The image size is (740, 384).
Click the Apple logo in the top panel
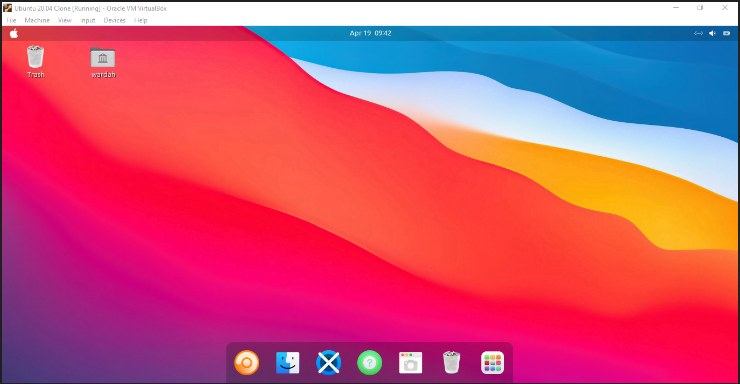coord(14,33)
